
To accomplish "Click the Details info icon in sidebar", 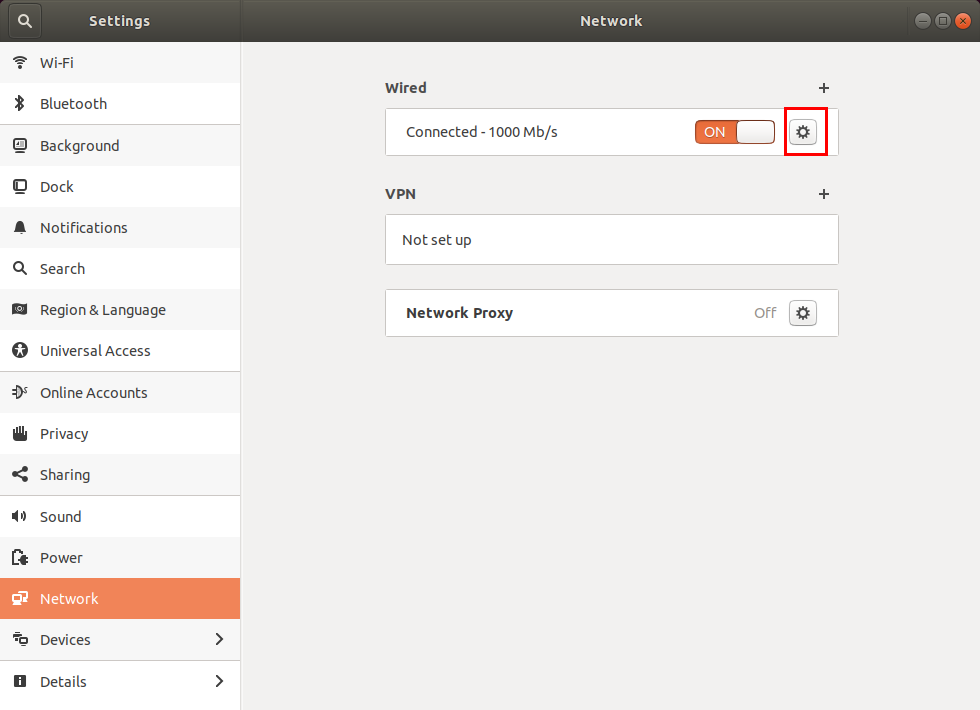I will point(20,681).
